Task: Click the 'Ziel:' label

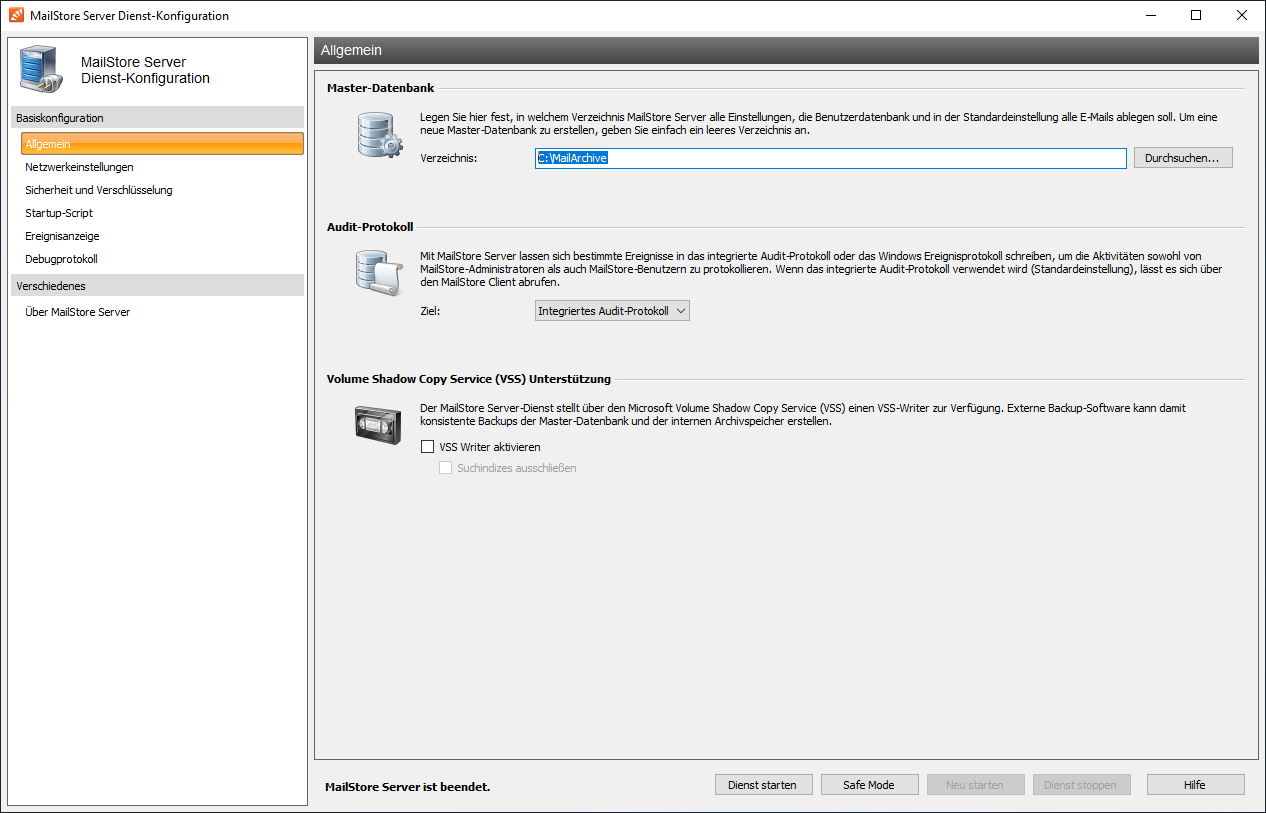Action: (430, 312)
